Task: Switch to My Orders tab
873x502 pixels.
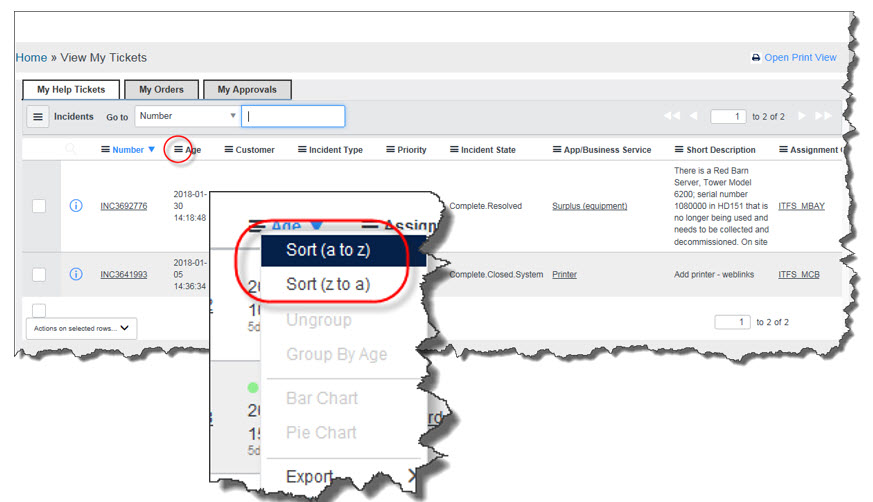Action: click(x=161, y=90)
